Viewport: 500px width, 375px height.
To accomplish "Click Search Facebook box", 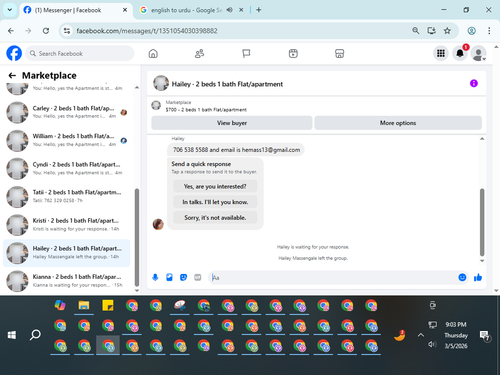I will coord(80,53).
